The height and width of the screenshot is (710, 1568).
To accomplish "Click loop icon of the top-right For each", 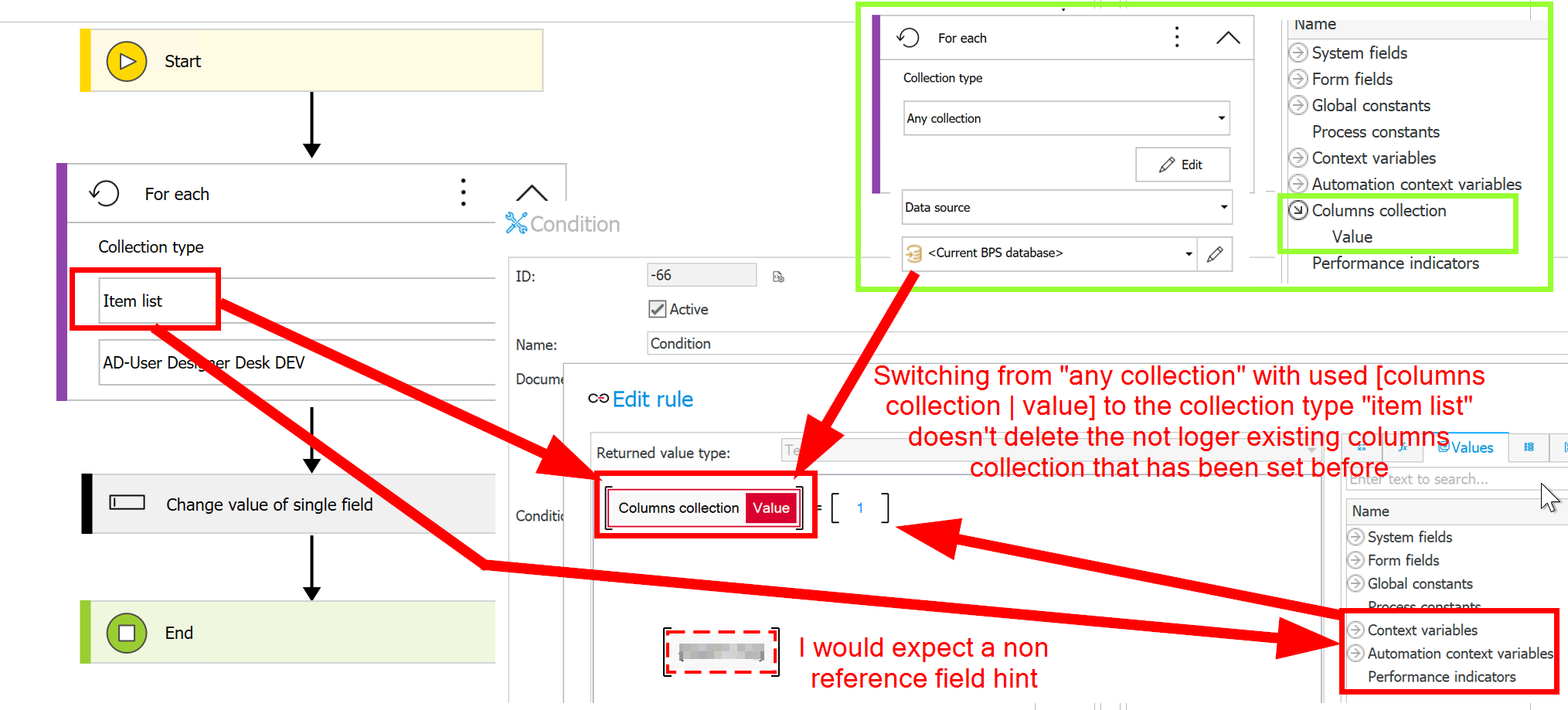I will 908,38.
